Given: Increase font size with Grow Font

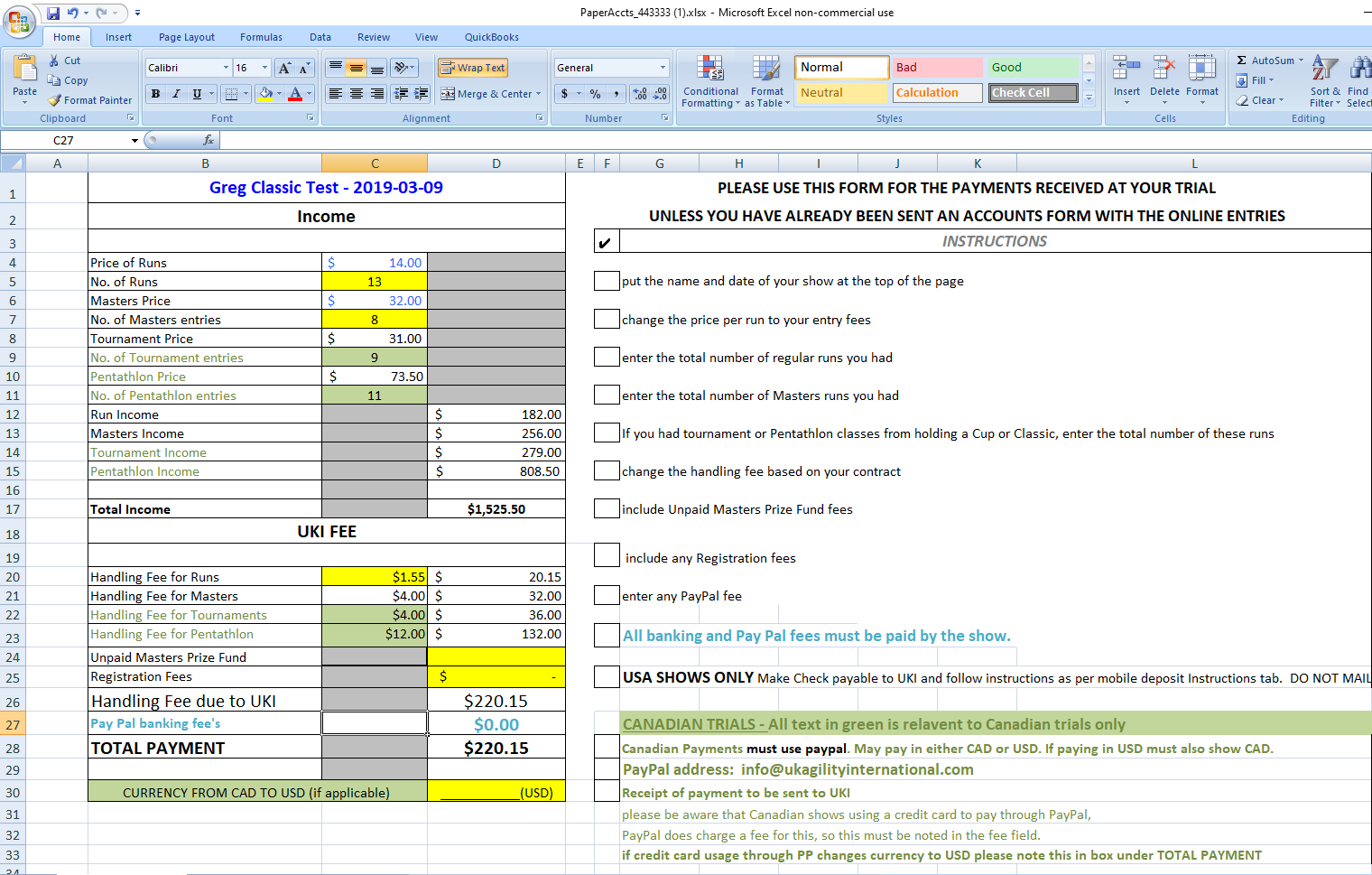Looking at the screenshot, I should [x=284, y=68].
